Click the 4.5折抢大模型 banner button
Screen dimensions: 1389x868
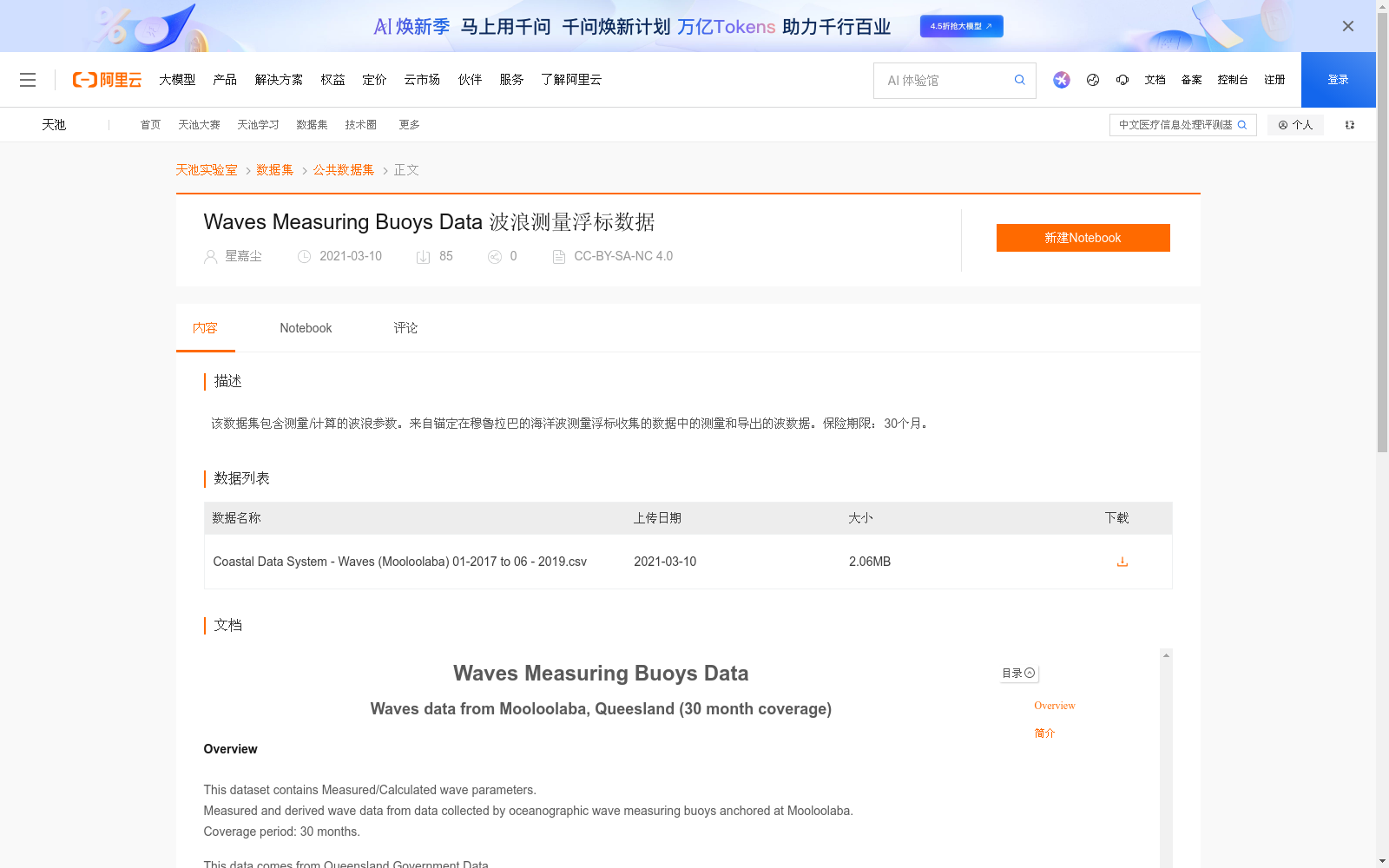(x=961, y=26)
